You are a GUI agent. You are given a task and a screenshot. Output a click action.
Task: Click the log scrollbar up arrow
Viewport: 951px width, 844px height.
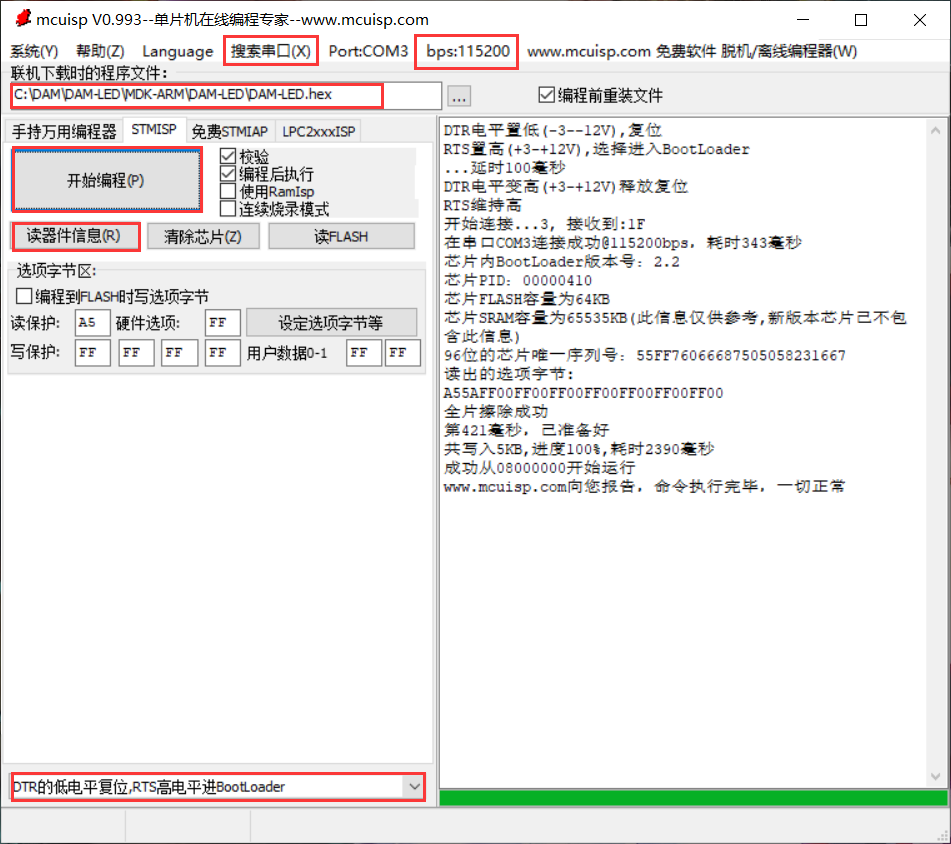click(935, 130)
